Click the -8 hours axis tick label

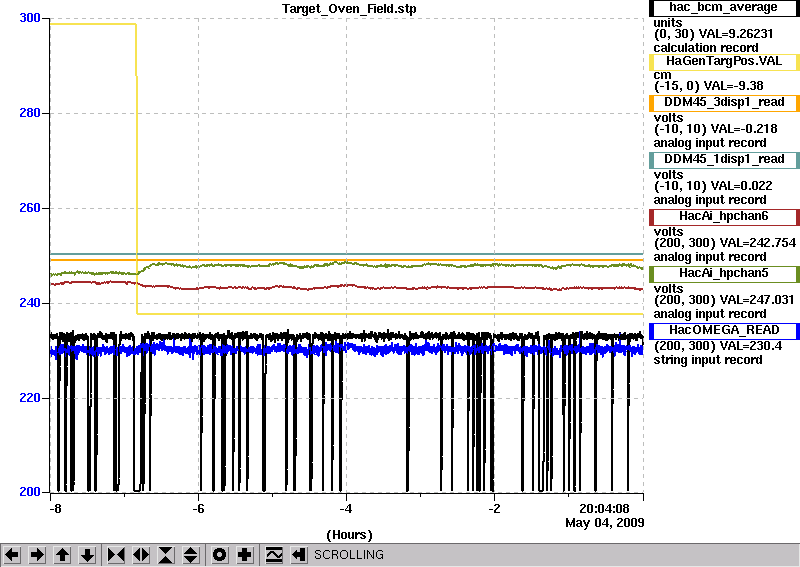tap(55, 509)
